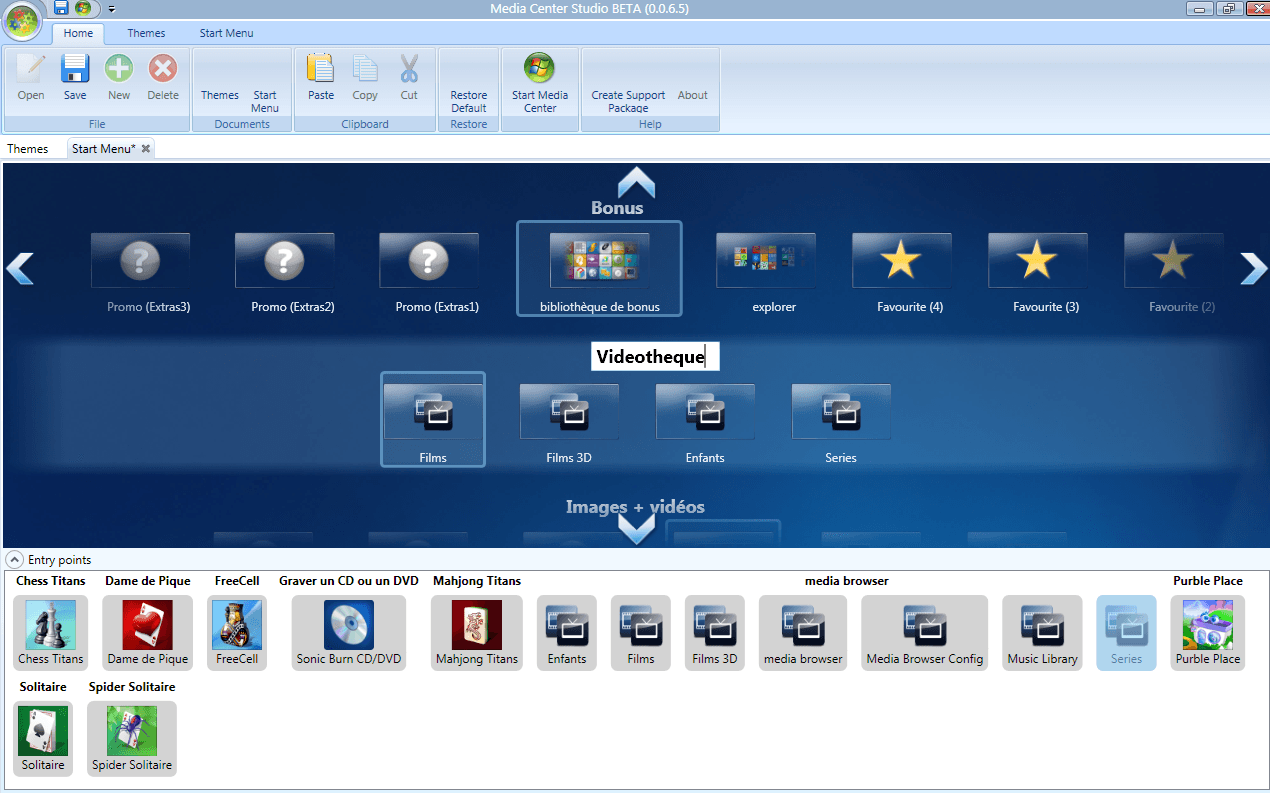
Task: Select the Series entry point tile
Action: click(1126, 633)
